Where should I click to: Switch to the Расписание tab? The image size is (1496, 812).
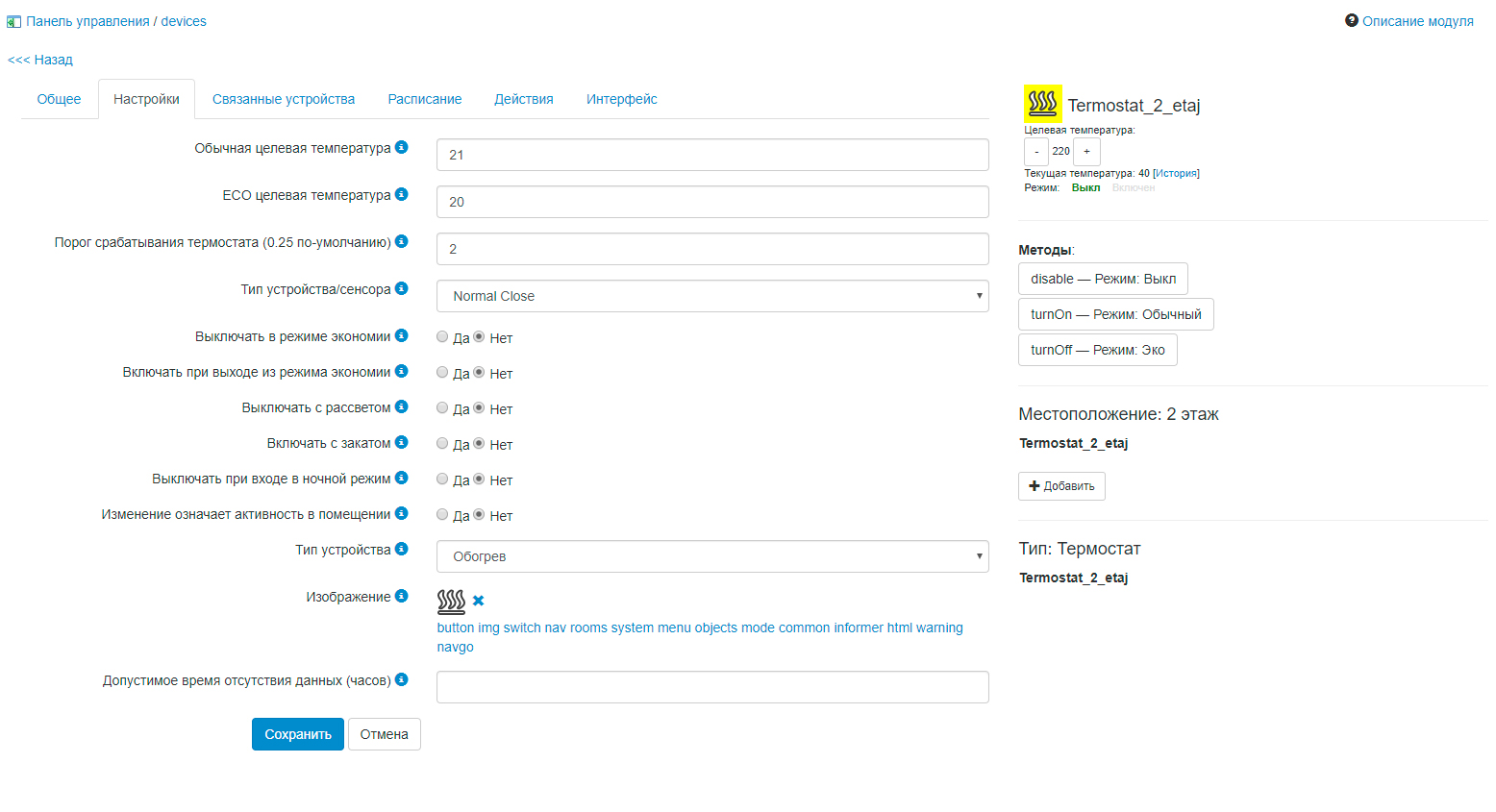tap(424, 99)
